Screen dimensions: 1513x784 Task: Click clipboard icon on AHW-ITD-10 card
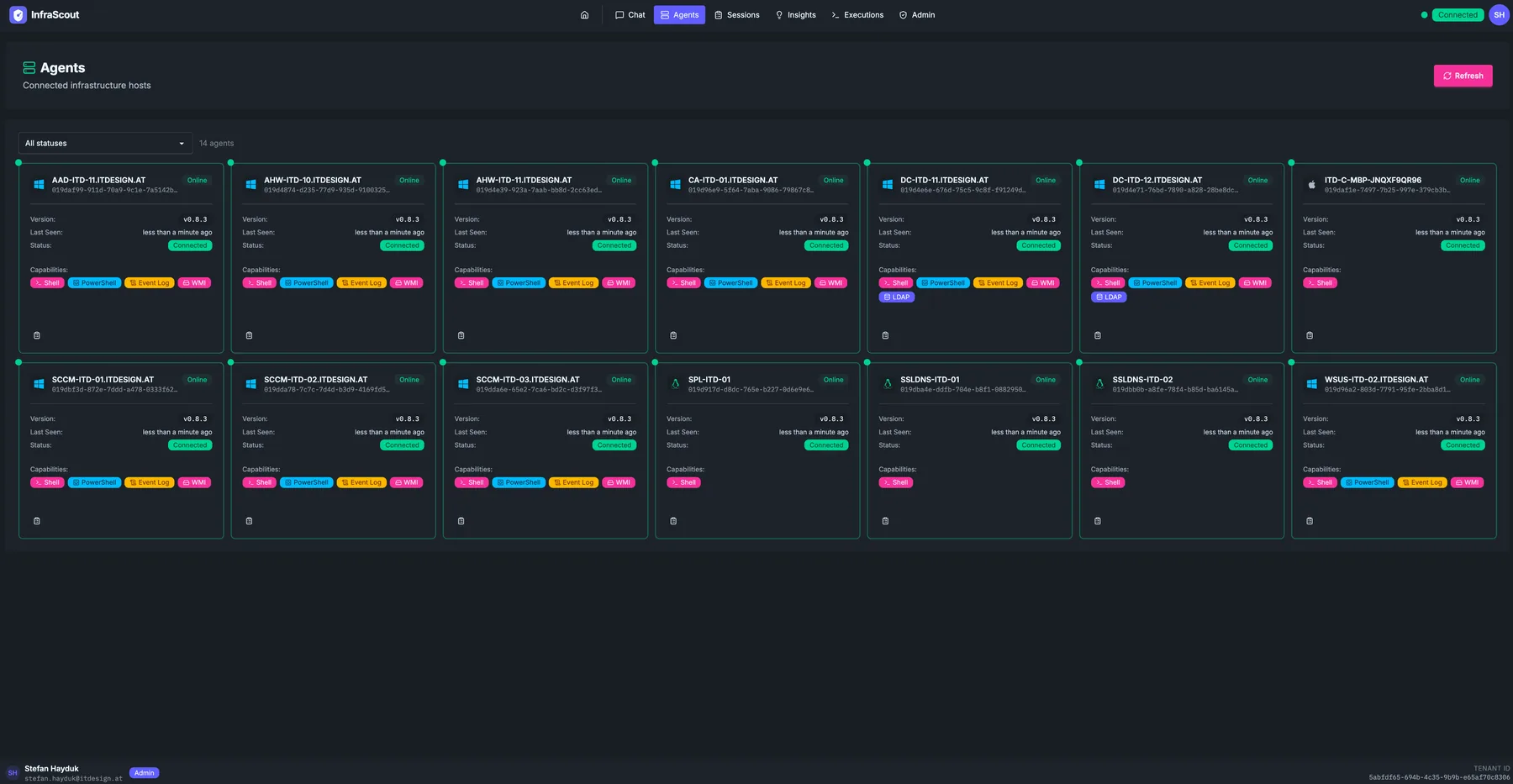(x=249, y=335)
